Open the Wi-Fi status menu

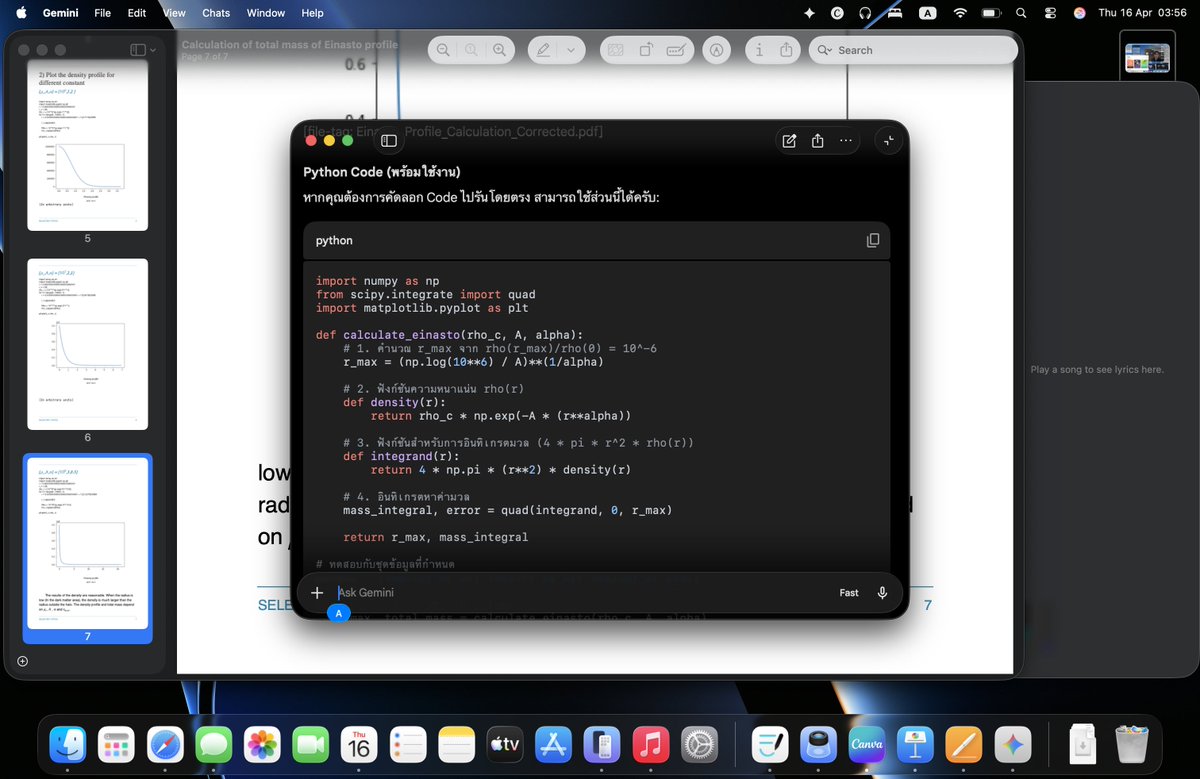(x=960, y=13)
